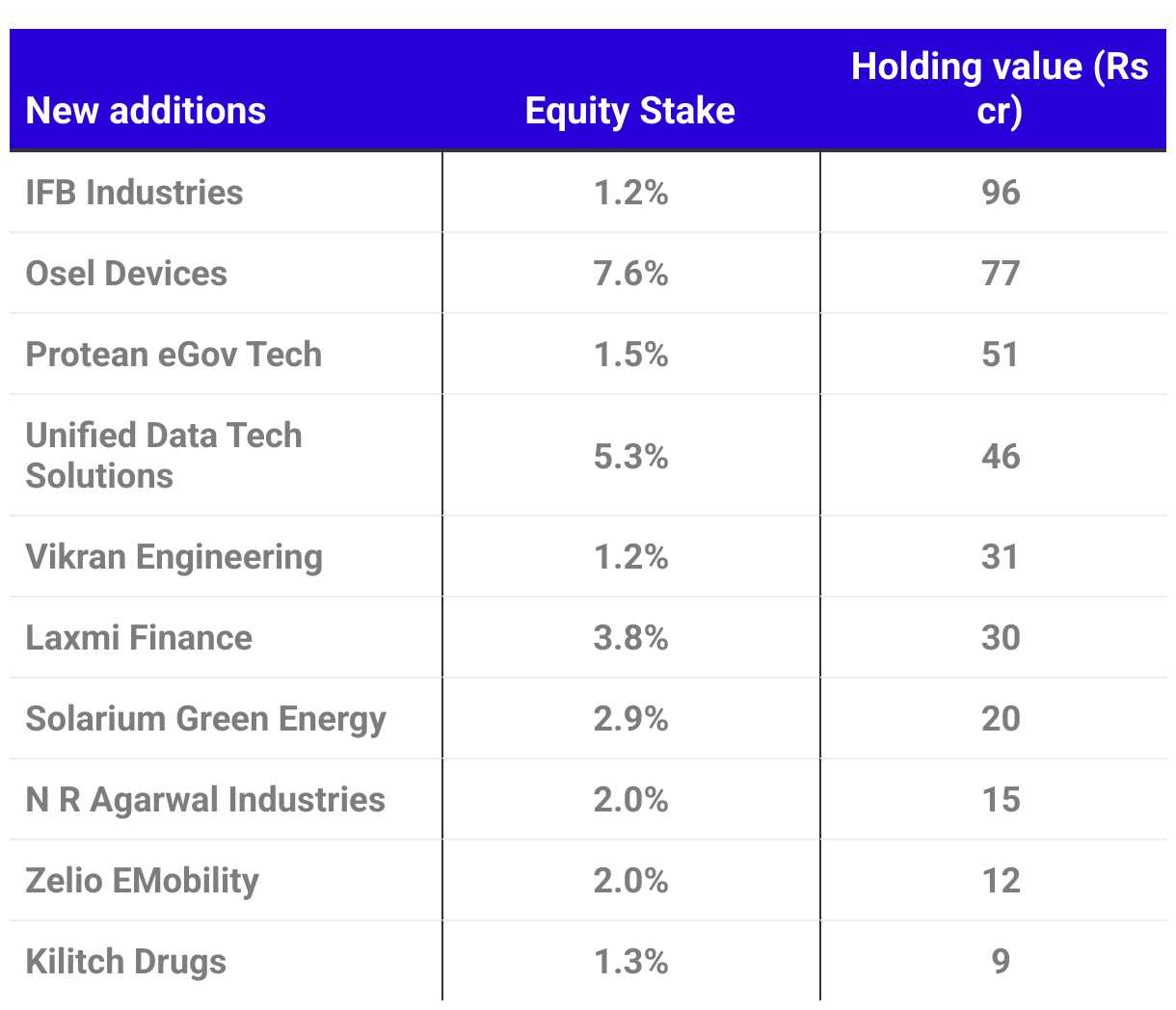Image resolution: width=1176 pixels, height=1010 pixels.
Task: Select the 3.8% equity stake cell
Action: coord(631,638)
